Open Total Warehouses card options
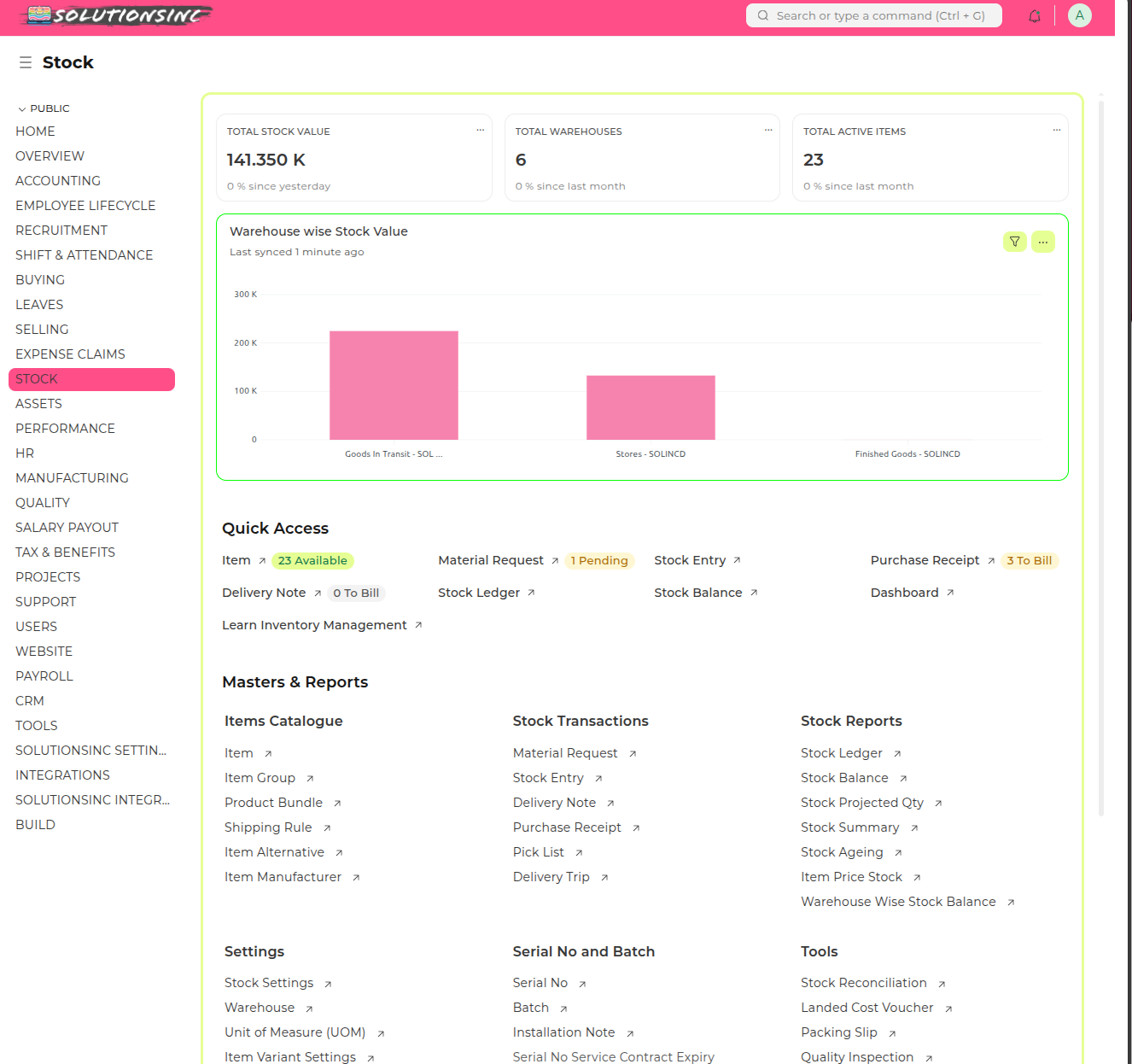The height and width of the screenshot is (1064, 1132). coord(768,130)
